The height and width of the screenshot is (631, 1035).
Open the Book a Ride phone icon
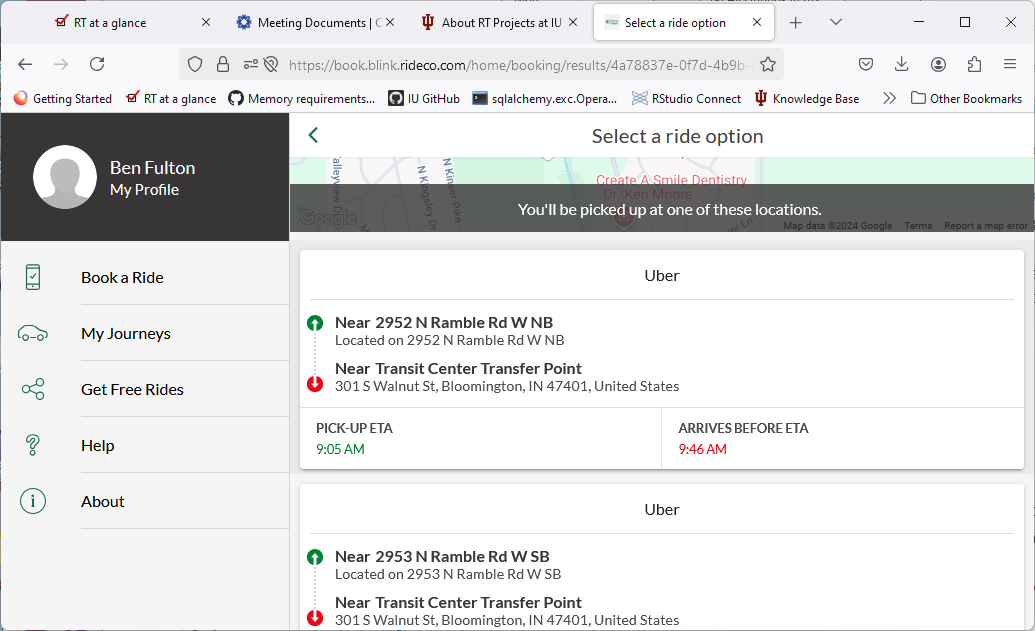pos(33,277)
